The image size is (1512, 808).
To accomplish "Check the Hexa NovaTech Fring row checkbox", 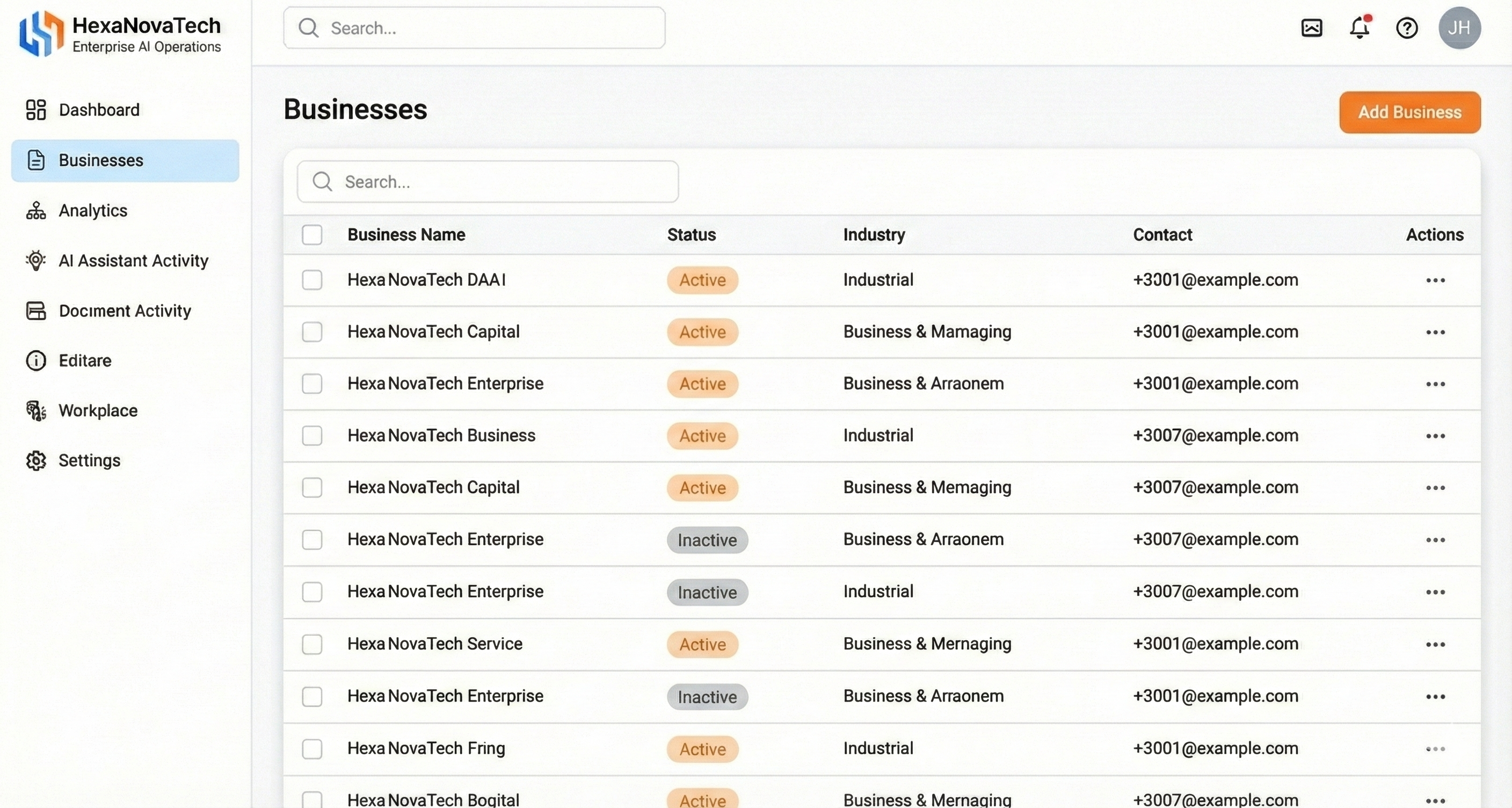I will (x=312, y=749).
